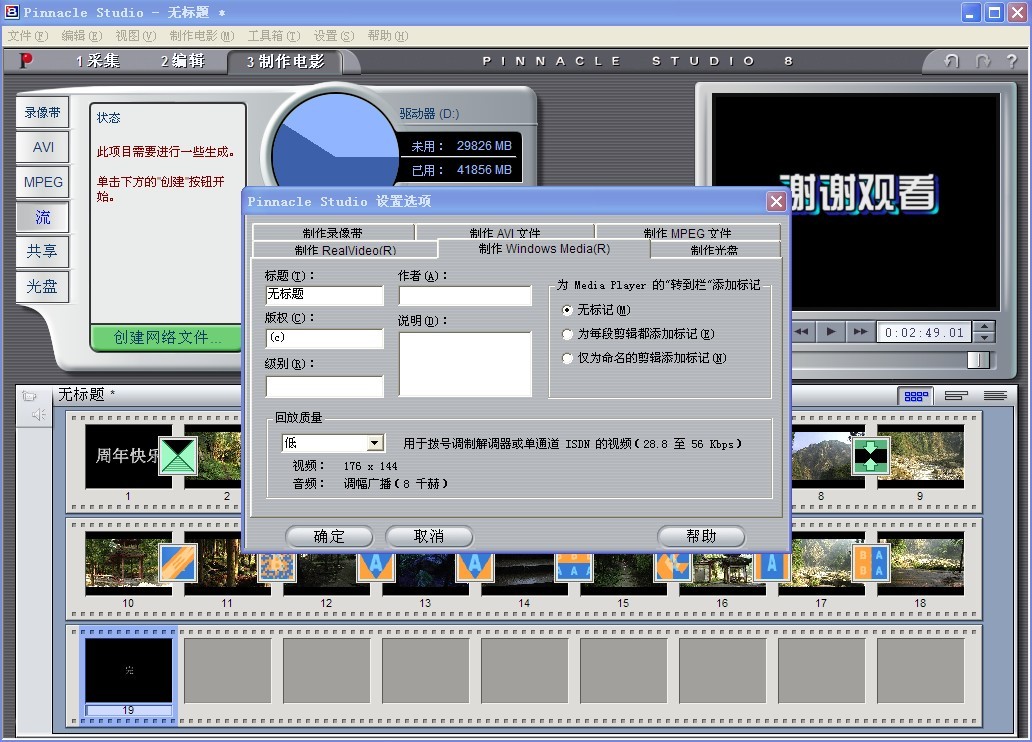
Task: Click the 确定 button
Action: (x=329, y=537)
